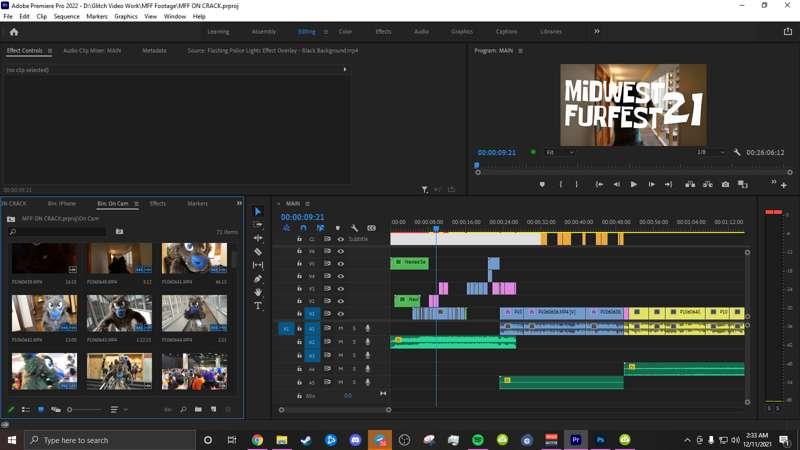Toggle visibility eye for track V1
This screenshot has height=450, width=800.
[340, 314]
